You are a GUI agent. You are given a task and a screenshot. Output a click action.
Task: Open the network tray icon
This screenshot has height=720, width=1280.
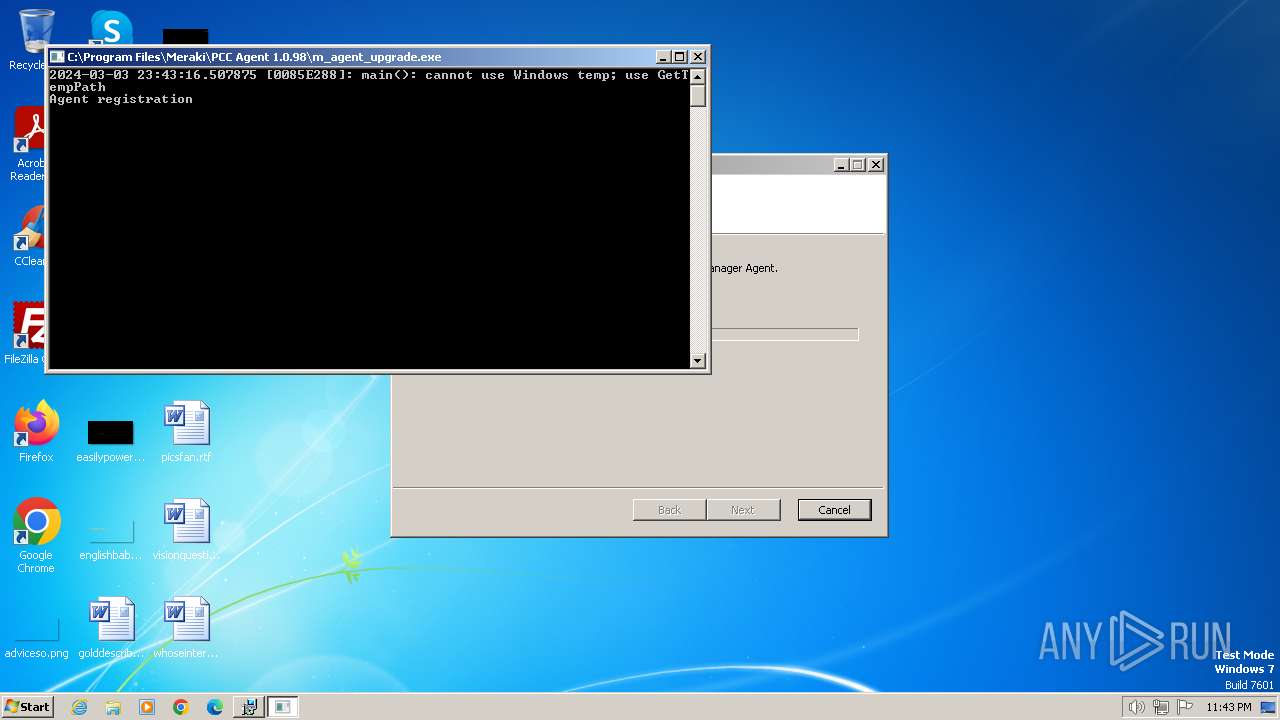pos(1161,707)
